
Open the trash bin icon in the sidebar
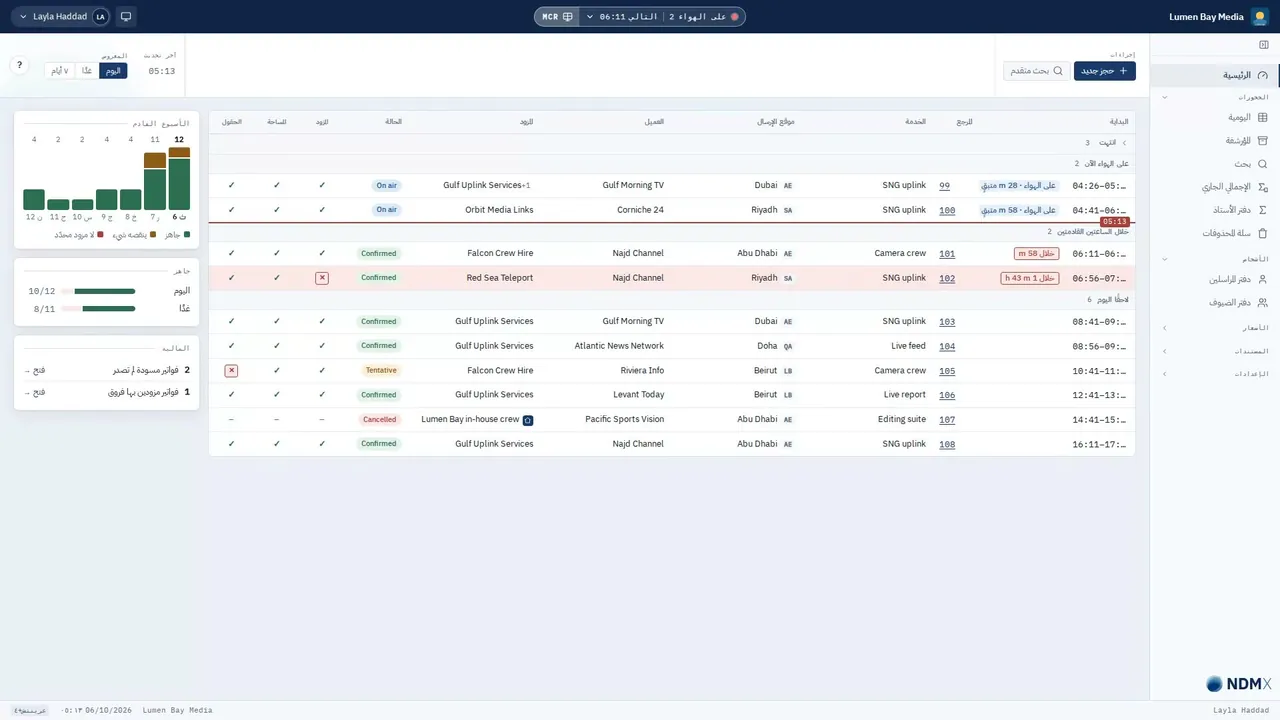coord(1262,233)
